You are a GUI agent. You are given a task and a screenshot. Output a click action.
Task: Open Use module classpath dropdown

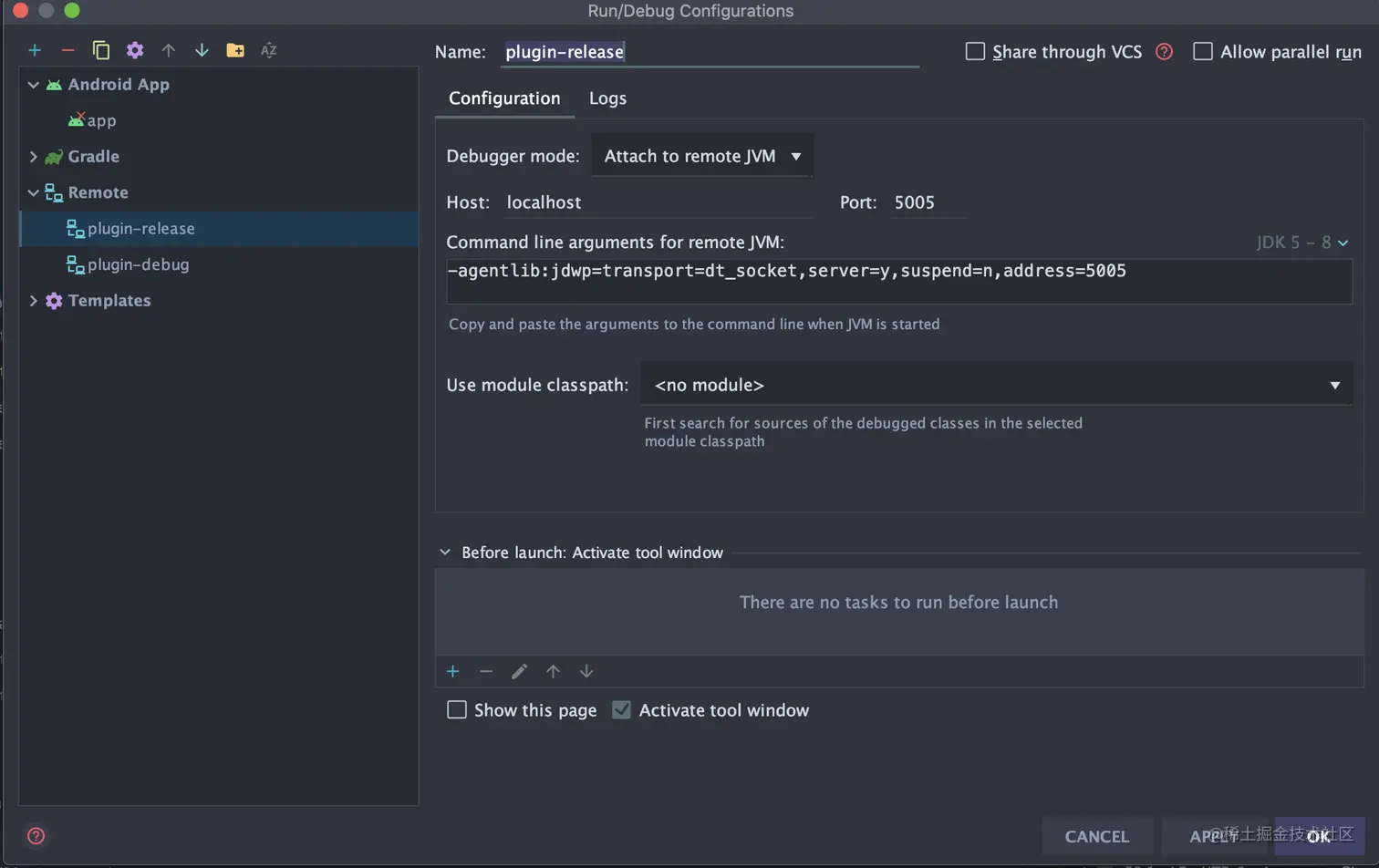[x=996, y=385]
